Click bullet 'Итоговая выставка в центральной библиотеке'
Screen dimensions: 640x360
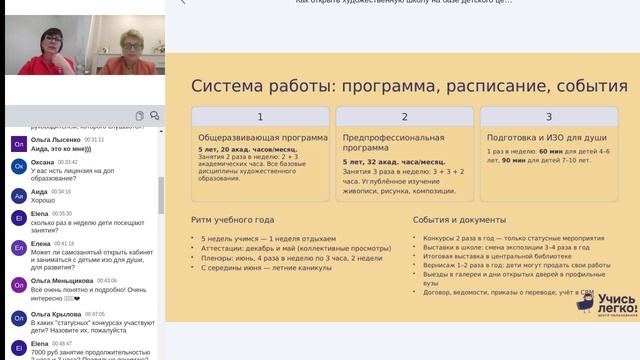tap(497, 256)
